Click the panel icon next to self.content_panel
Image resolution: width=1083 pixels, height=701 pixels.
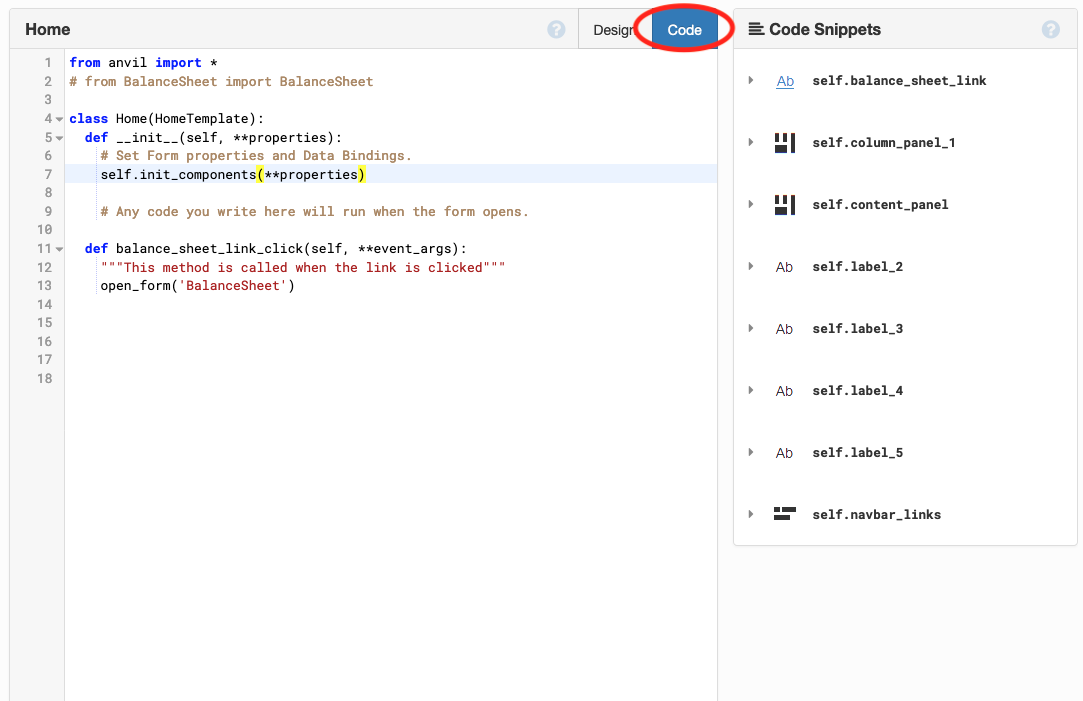pos(785,204)
